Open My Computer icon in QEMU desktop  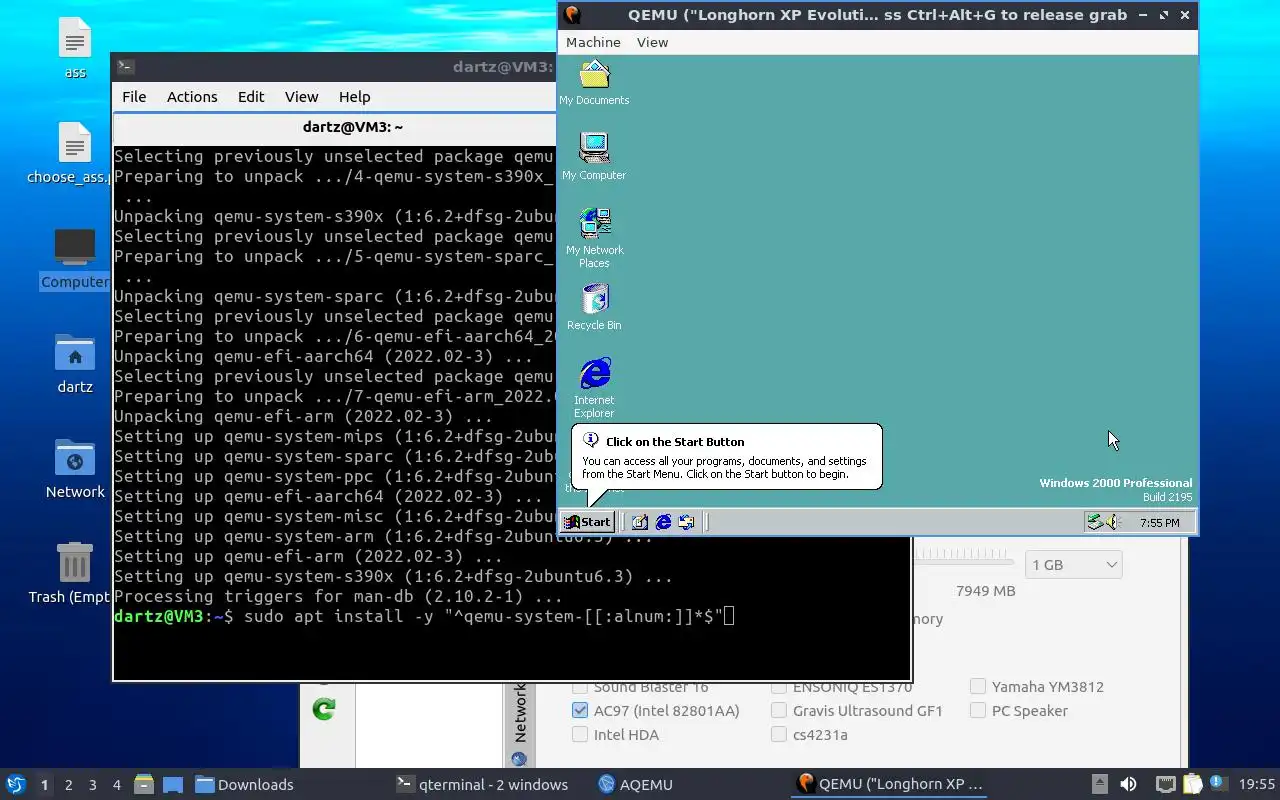[594, 157]
